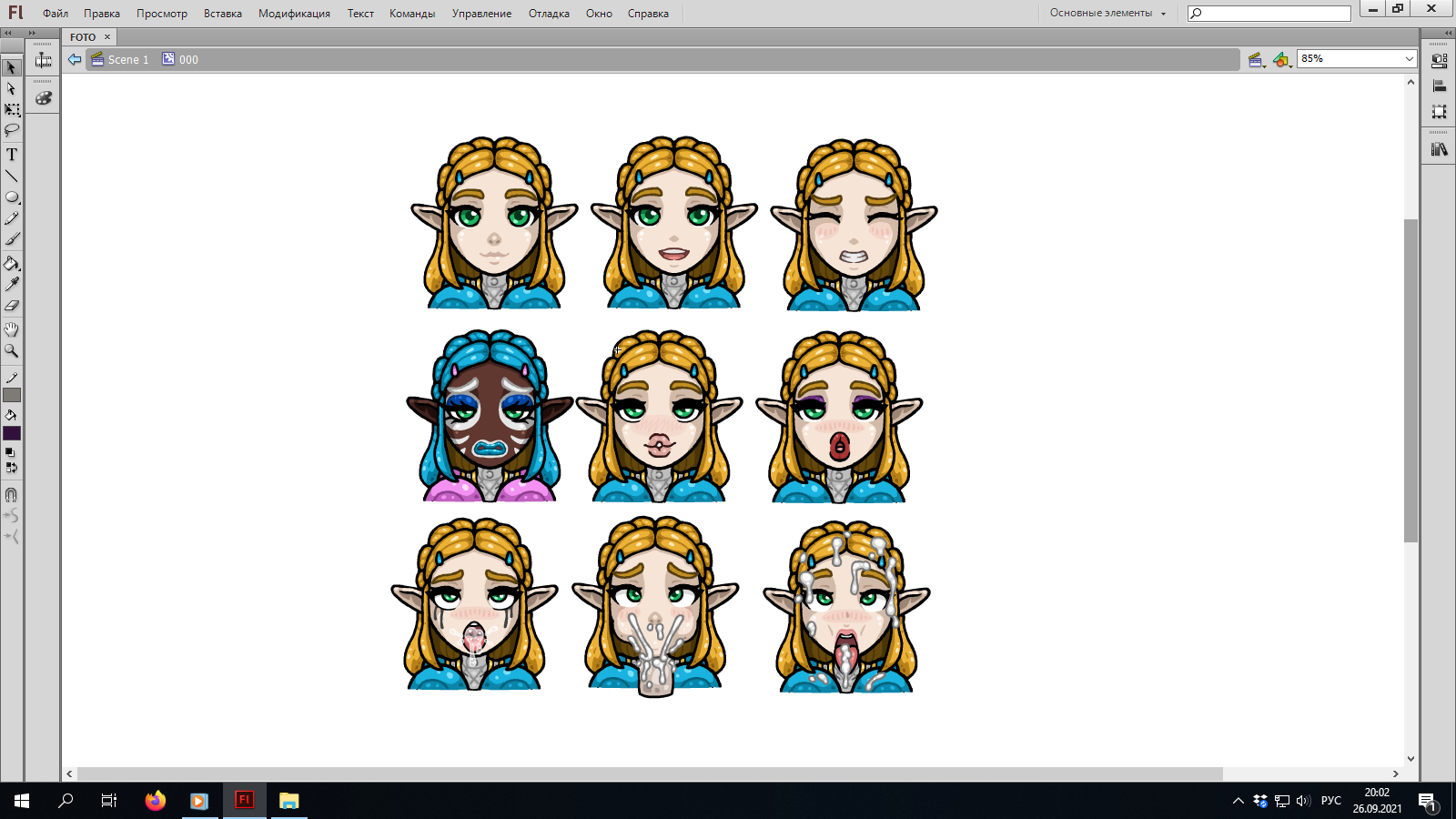Click the stroke color pencil icon

point(12,378)
